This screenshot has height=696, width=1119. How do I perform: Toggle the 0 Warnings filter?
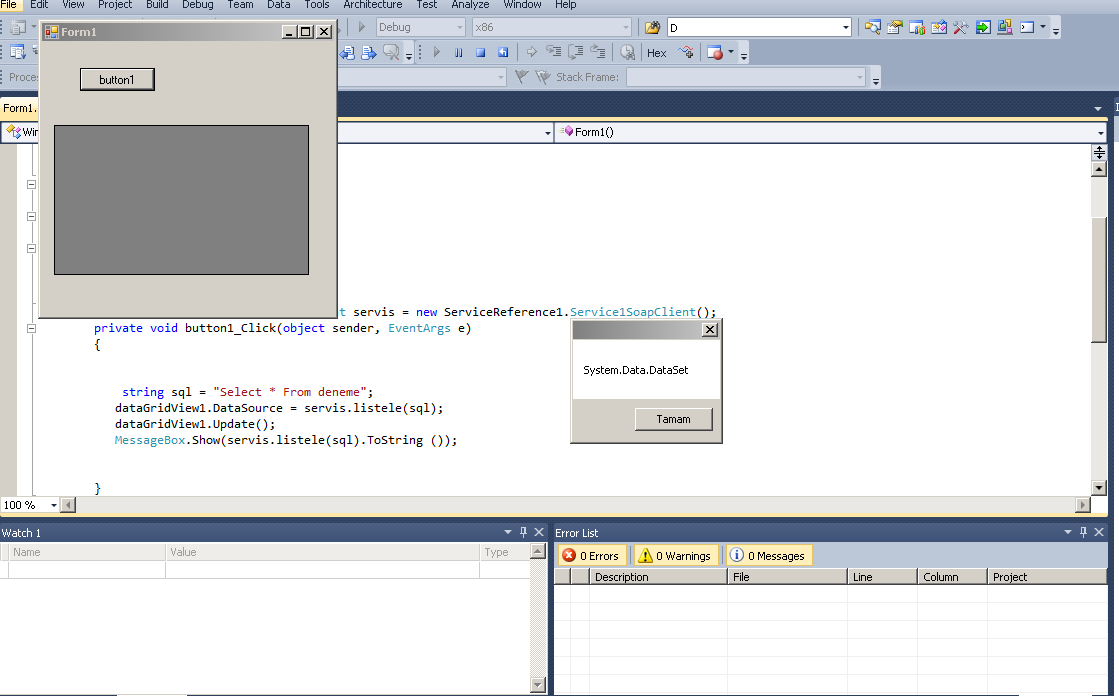[x=675, y=555]
